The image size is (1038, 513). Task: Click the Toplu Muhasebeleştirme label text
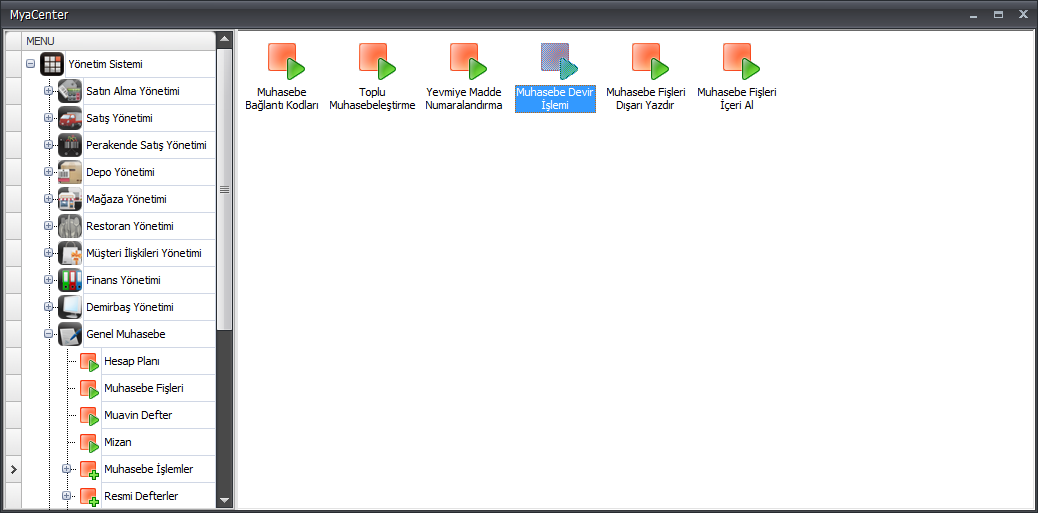[373, 99]
